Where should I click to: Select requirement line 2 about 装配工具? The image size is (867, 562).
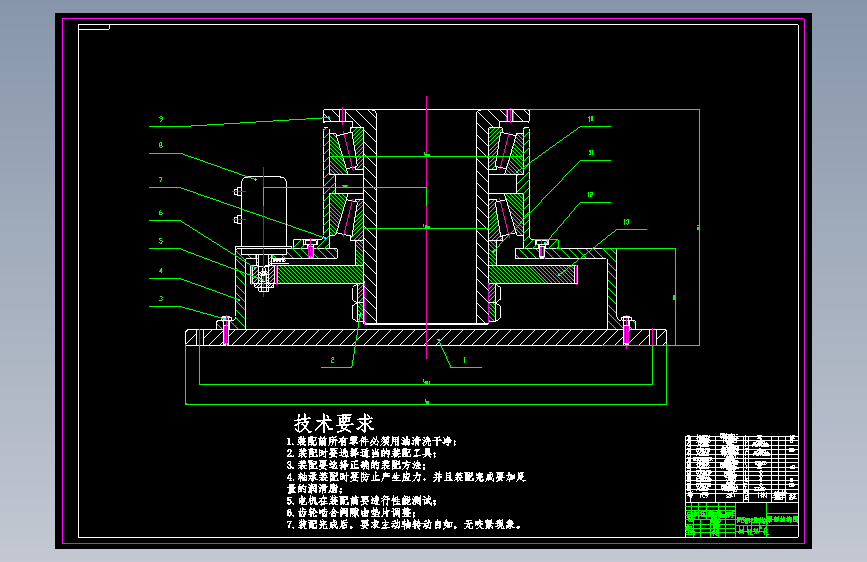pos(362,454)
